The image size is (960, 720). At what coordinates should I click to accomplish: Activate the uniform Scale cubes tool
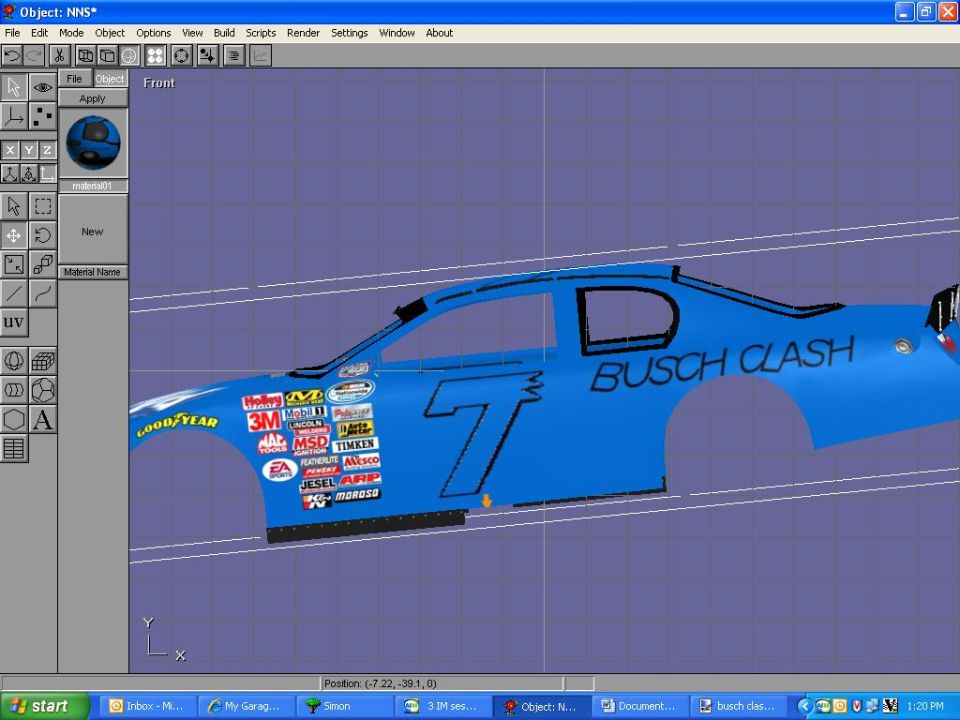tap(43, 264)
